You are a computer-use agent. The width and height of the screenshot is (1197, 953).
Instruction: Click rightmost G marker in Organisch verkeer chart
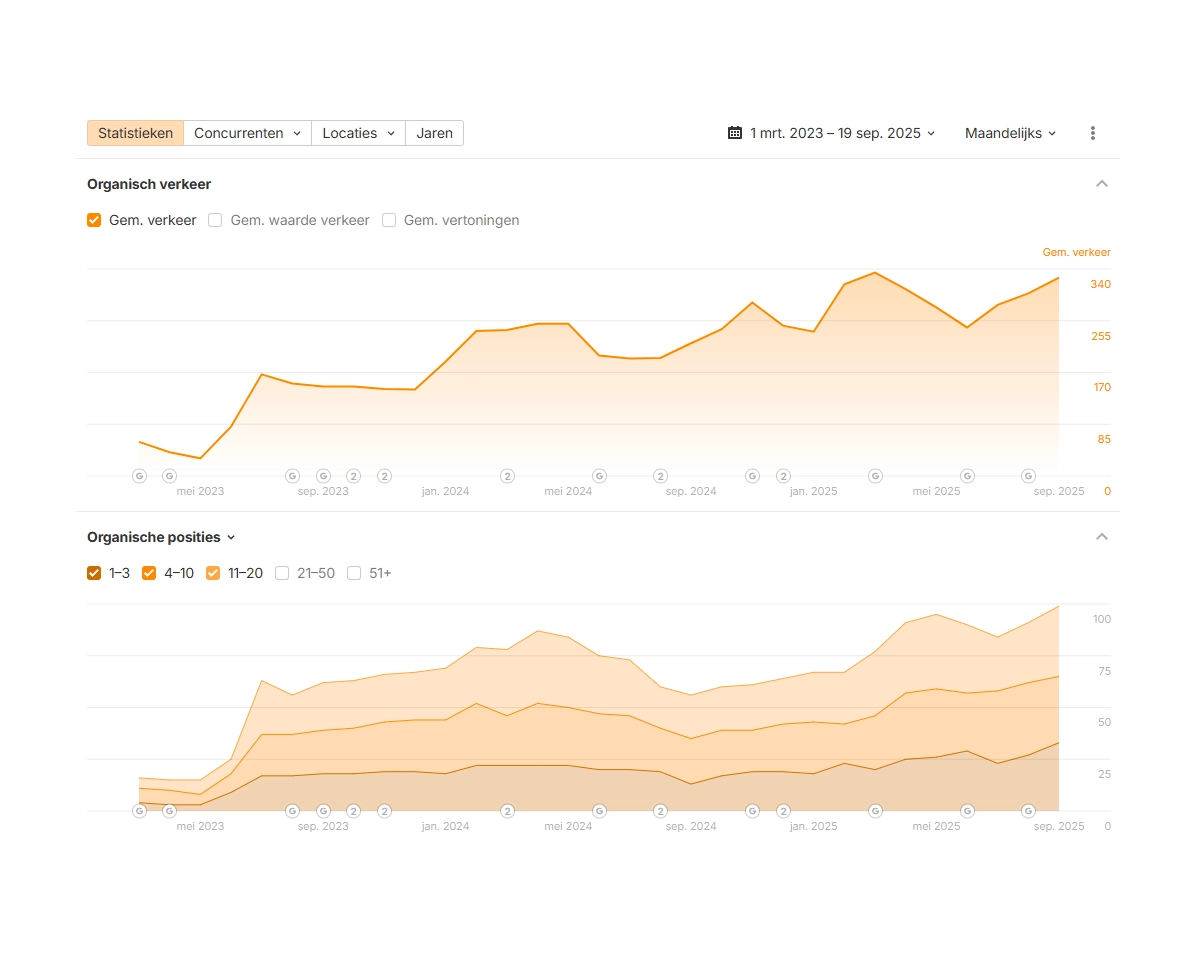tap(1028, 476)
